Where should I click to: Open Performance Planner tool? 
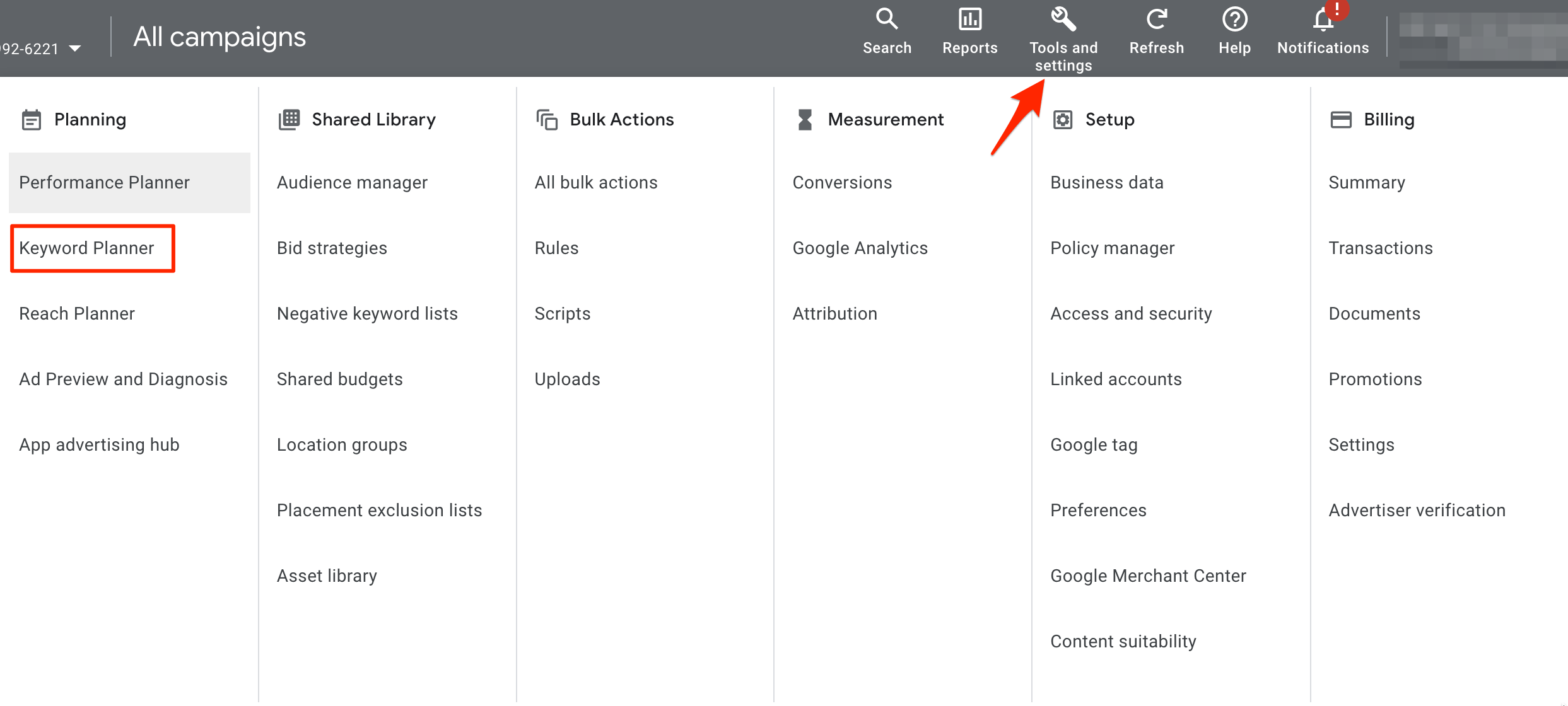click(x=105, y=182)
